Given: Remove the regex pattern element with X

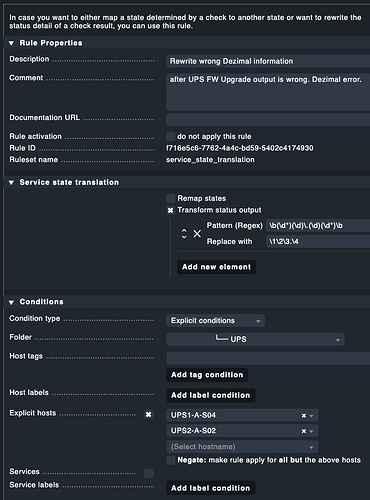Looking at the screenshot, I should point(197,234).
